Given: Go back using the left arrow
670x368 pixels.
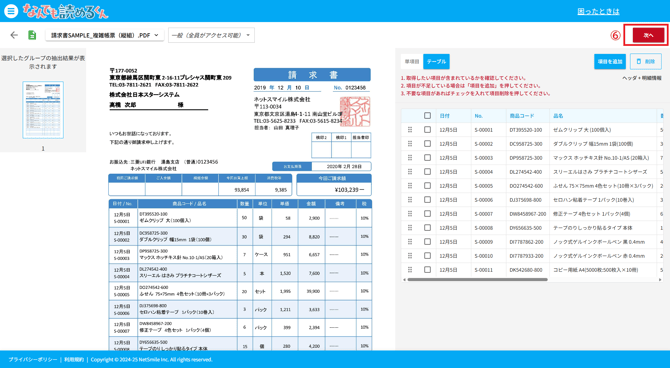Looking at the screenshot, I should [14, 35].
